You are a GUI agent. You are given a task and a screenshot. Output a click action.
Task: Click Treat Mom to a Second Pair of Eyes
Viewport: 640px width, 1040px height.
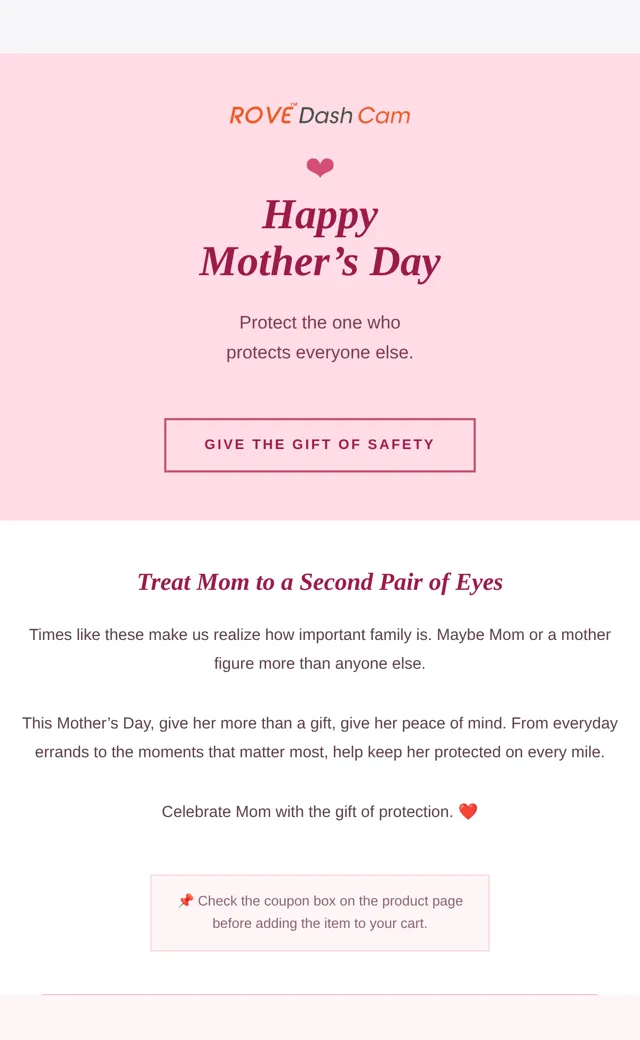pyautogui.click(x=320, y=582)
